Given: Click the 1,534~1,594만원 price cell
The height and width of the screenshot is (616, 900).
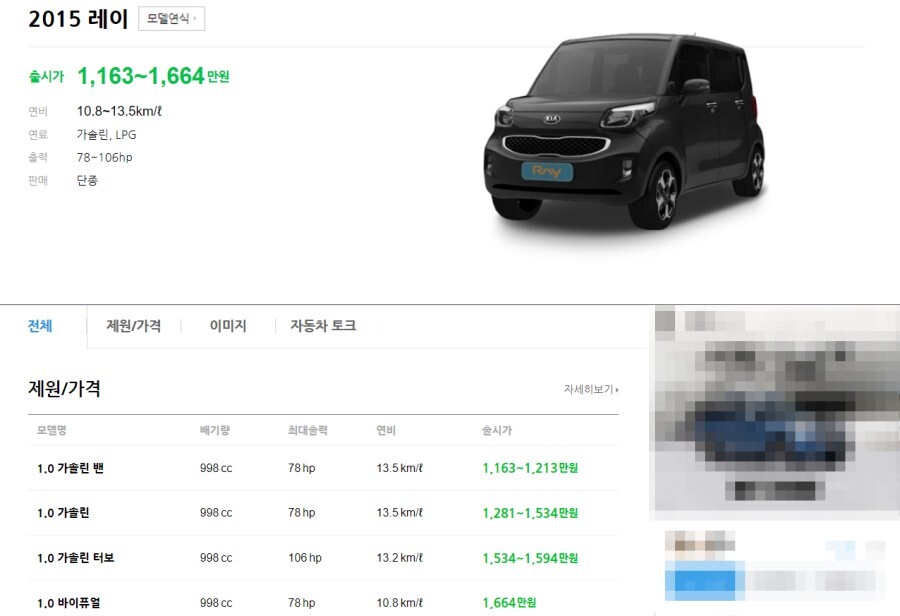Looking at the screenshot, I should click(530, 558).
